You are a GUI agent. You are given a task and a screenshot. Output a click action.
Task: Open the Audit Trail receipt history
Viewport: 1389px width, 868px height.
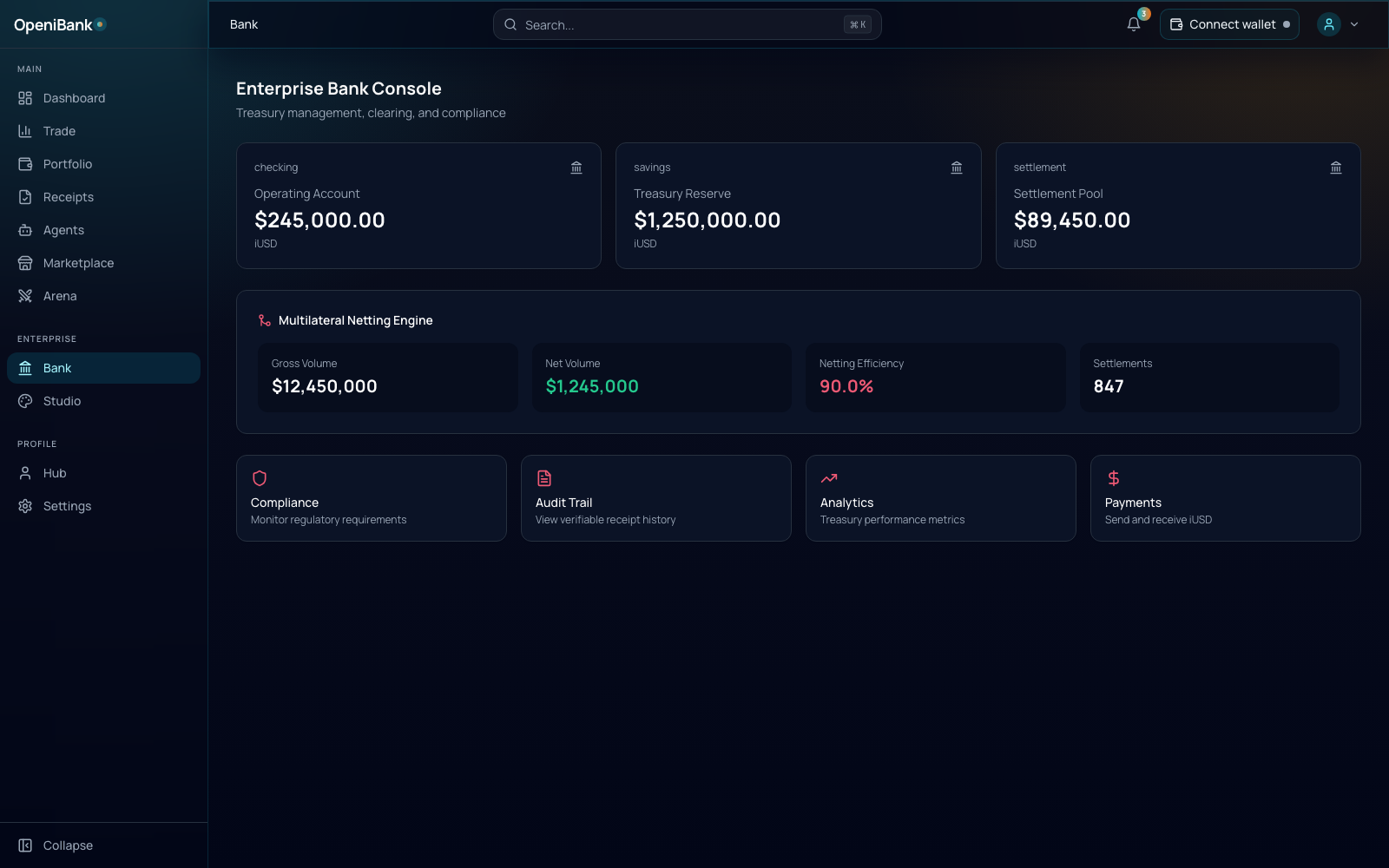(x=655, y=498)
